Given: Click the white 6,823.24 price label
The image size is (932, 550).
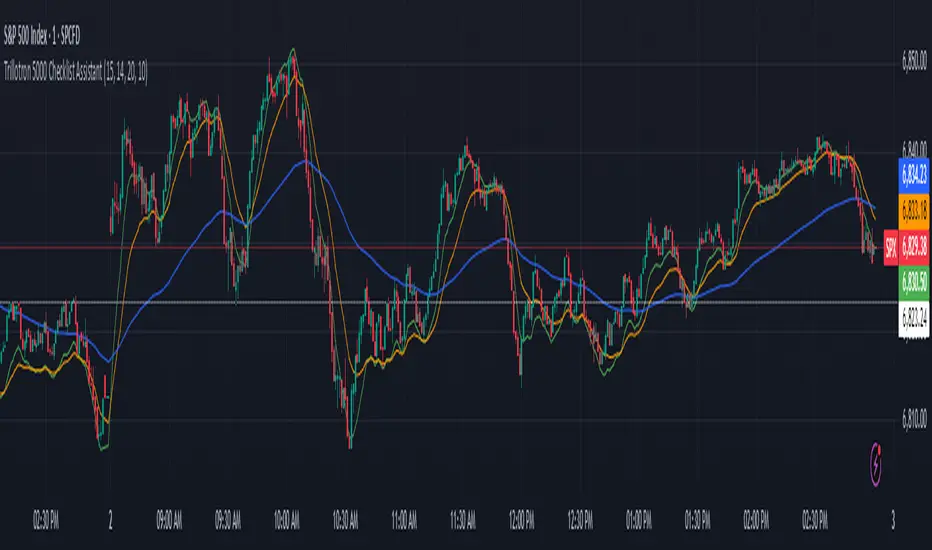Looking at the screenshot, I should pyautogui.click(x=914, y=319).
